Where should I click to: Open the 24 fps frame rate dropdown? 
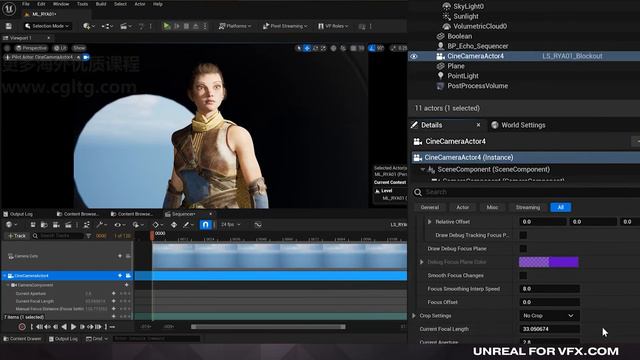tap(231, 225)
